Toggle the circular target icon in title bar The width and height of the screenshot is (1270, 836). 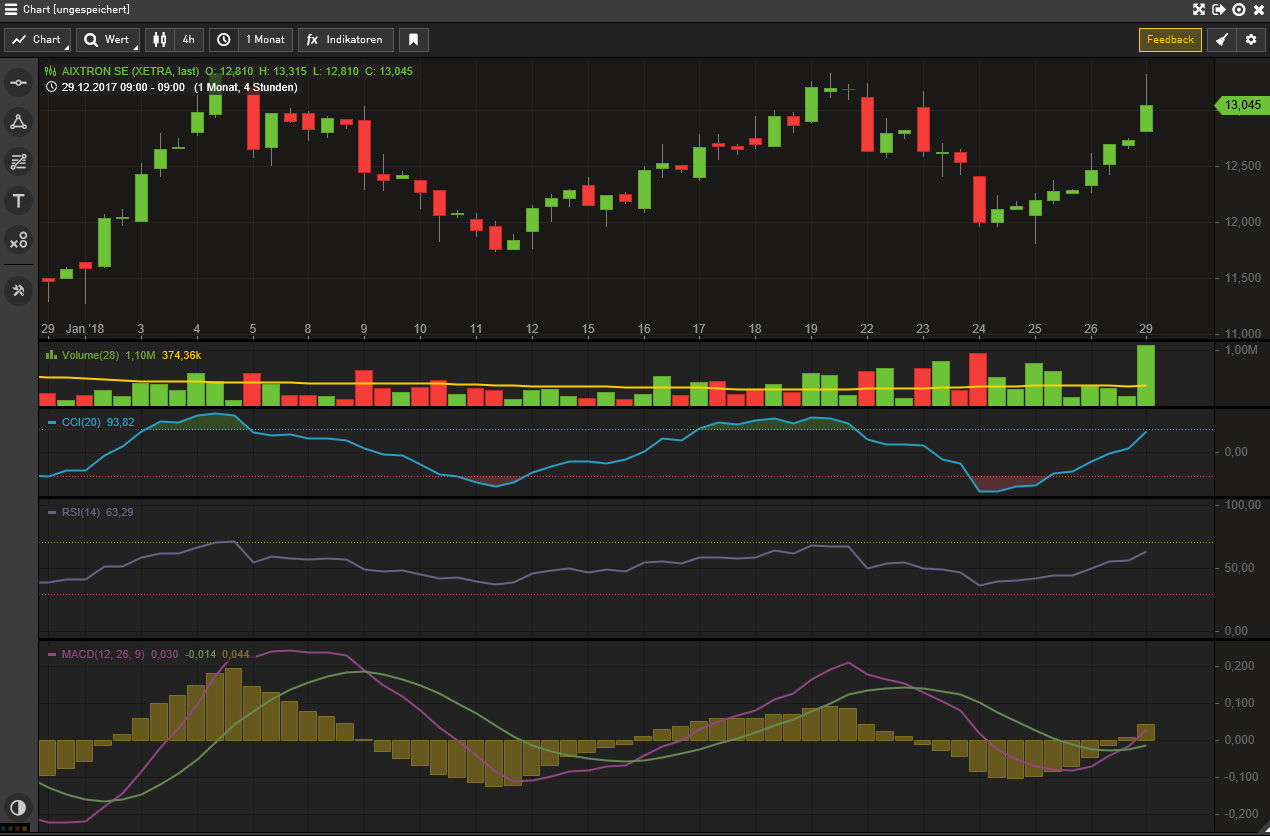coord(1239,9)
